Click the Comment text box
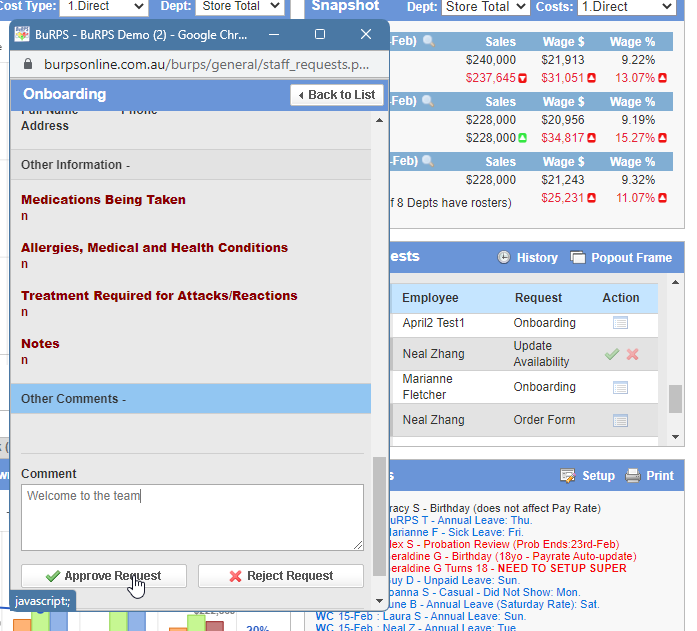 click(x=192, y=517)
